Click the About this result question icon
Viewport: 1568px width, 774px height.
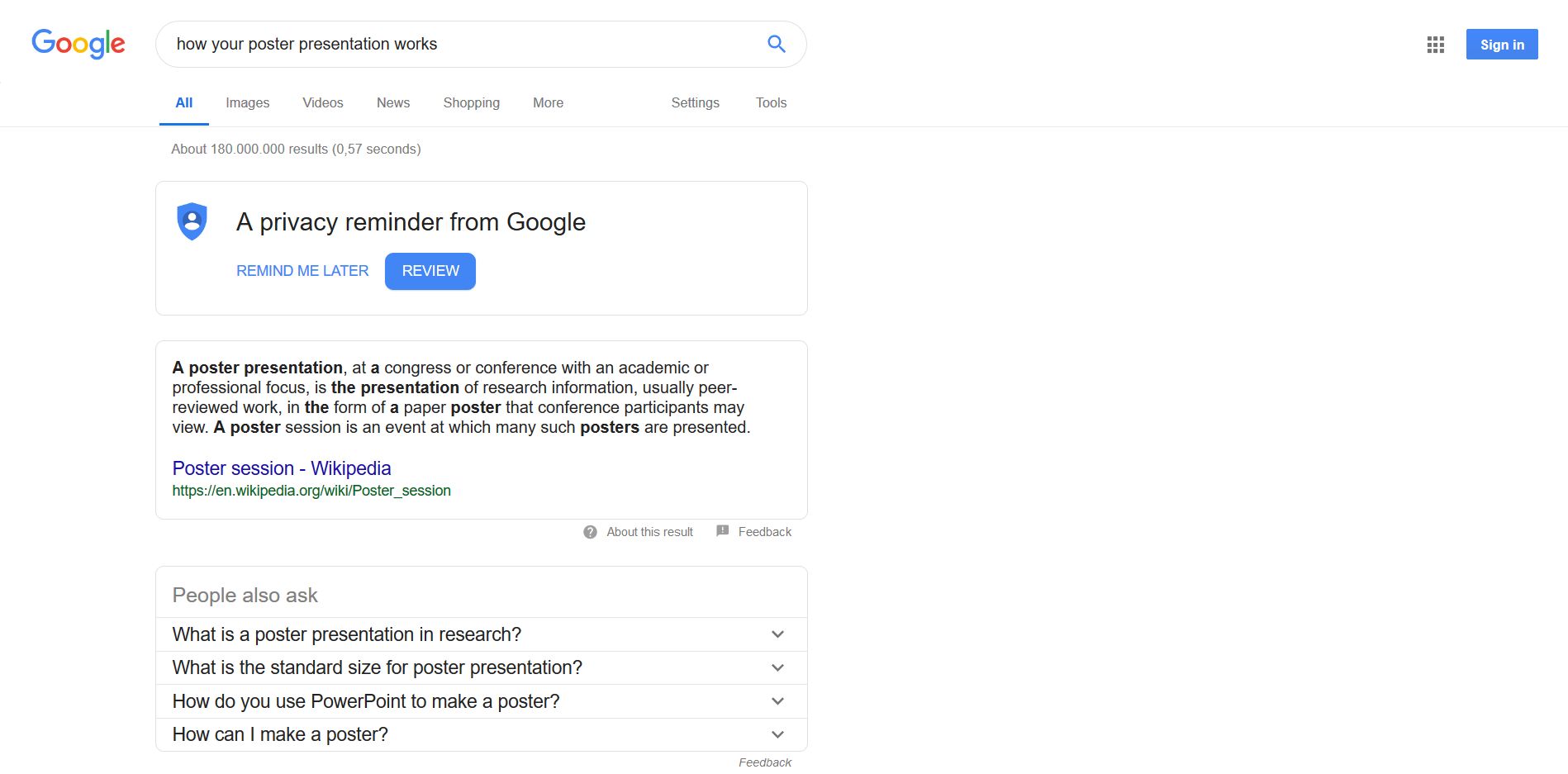[x=590, y=532]
